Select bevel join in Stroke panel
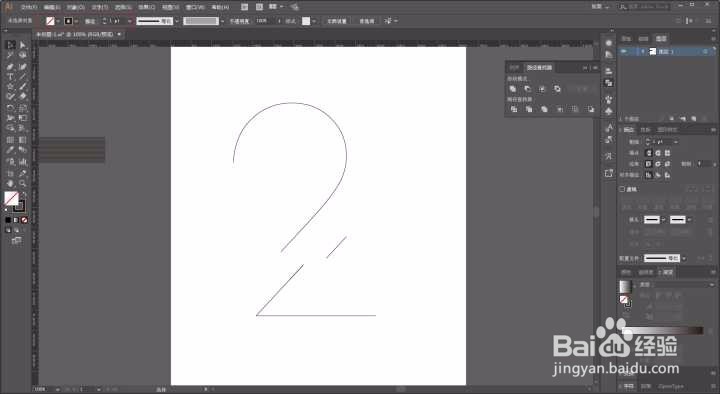The height and width of the screenshot is (394, 720). [x=667, y=163]
